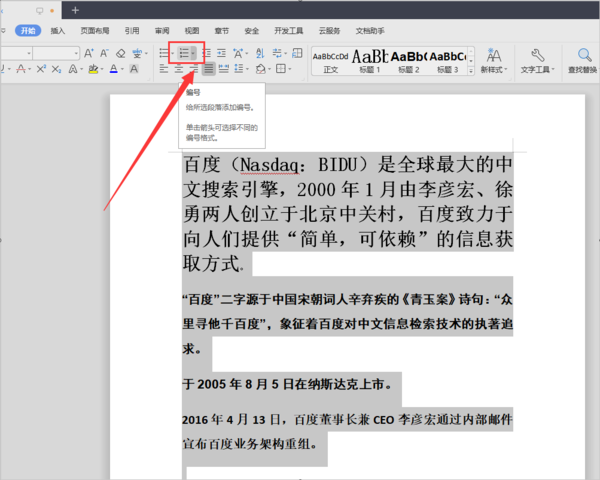Image resolution: width=600 pixels, height=480 pixels.
Task: Click the increase indent icon
Action: [222, 53]
